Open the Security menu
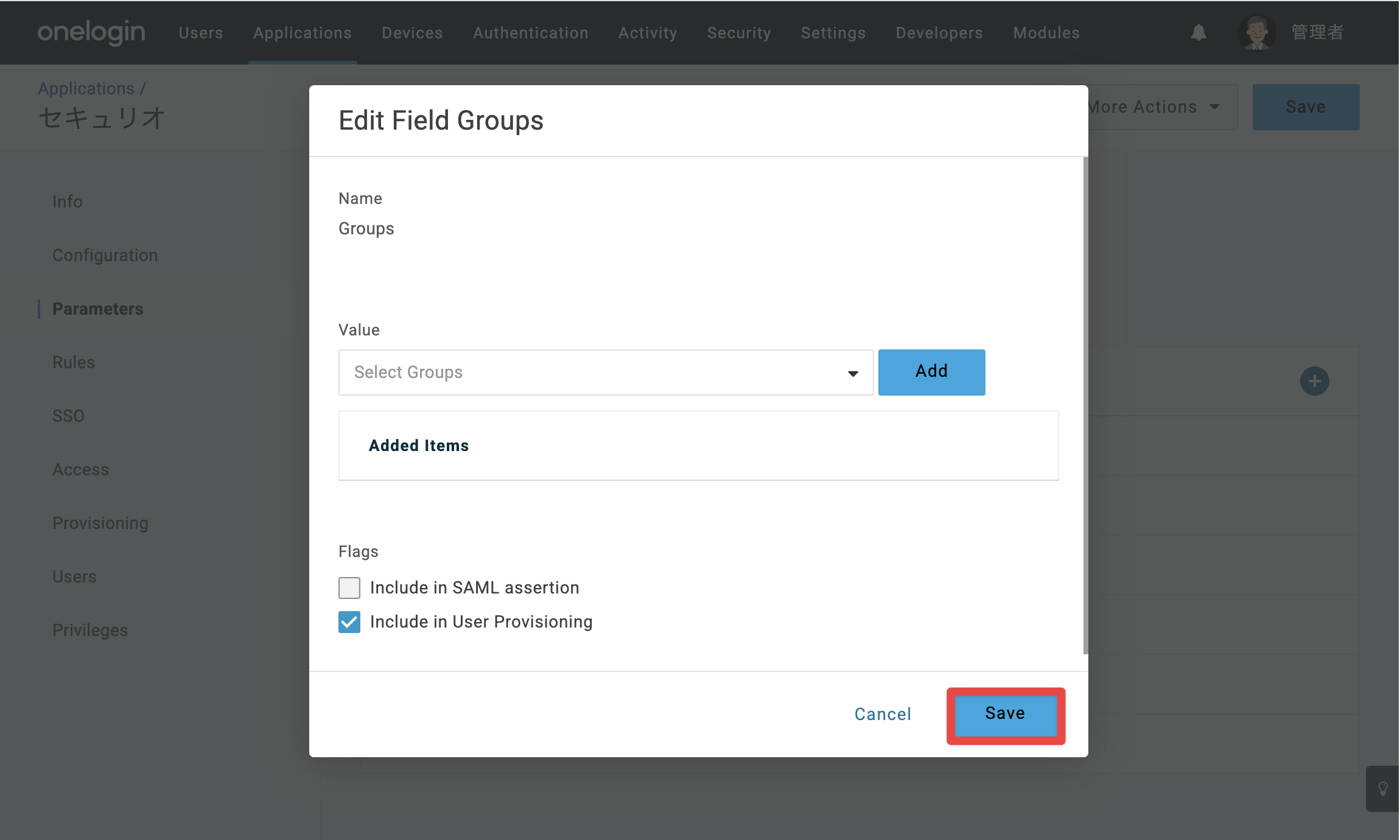The width and height of the screenshot is (1400, 840). click(x=739, y=33)
